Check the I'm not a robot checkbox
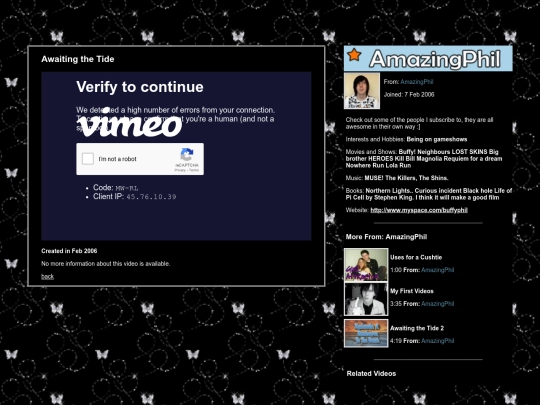 coord(88,159)
